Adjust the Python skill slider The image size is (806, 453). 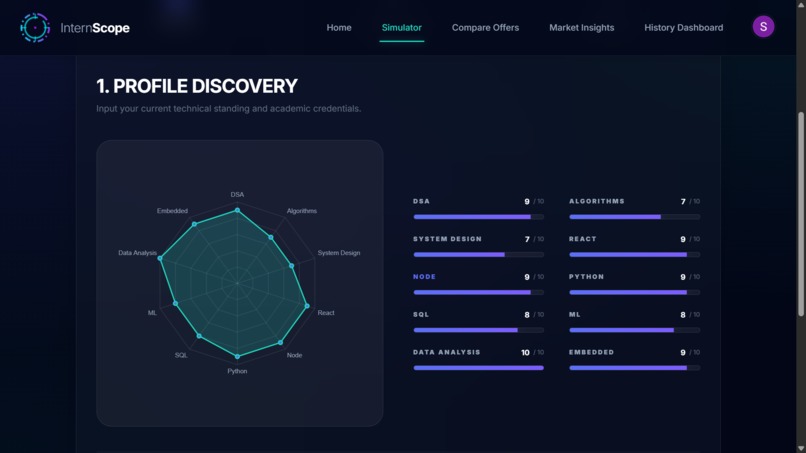coord(634,293)
